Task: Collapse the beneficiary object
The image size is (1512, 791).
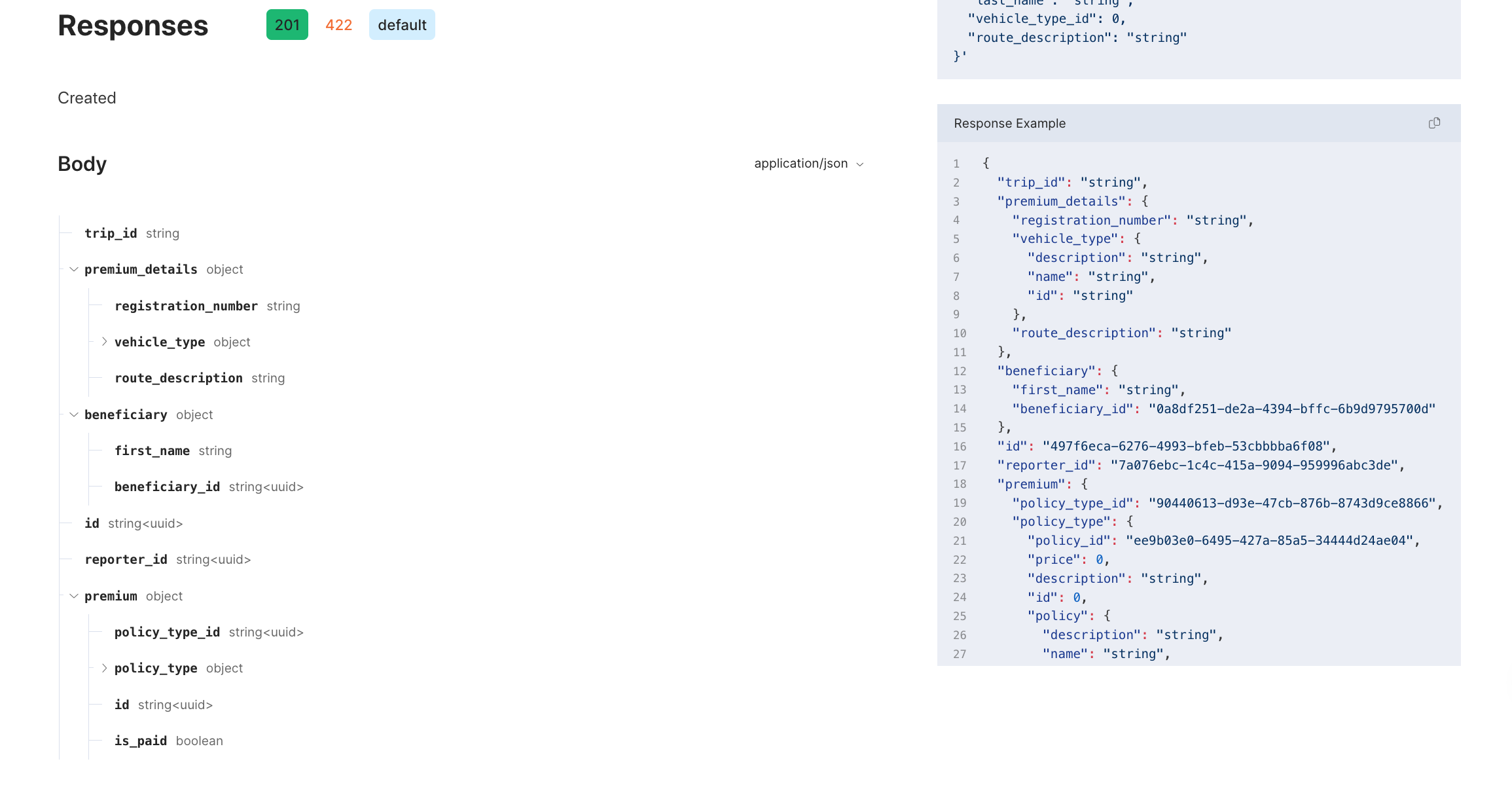Action: click(73, 414)
